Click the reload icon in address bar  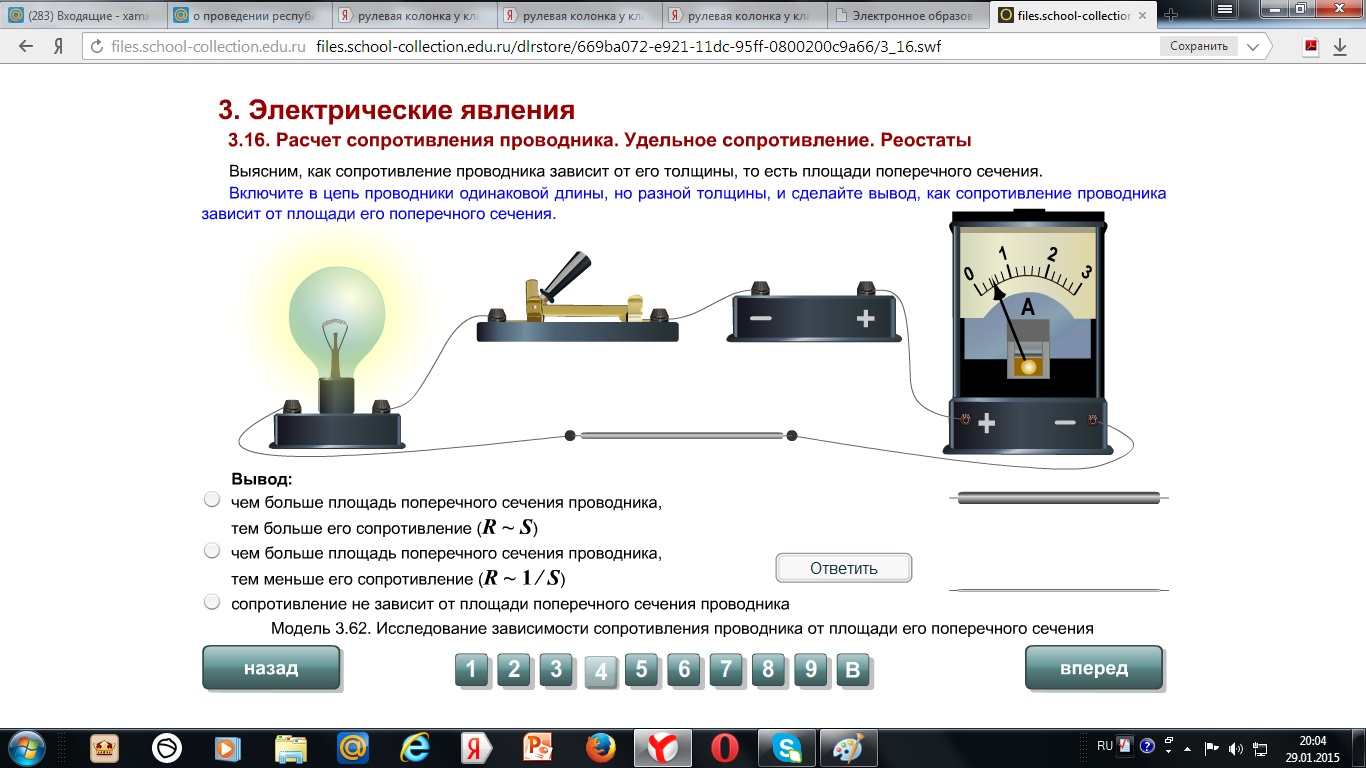click(x=97, y=46)
